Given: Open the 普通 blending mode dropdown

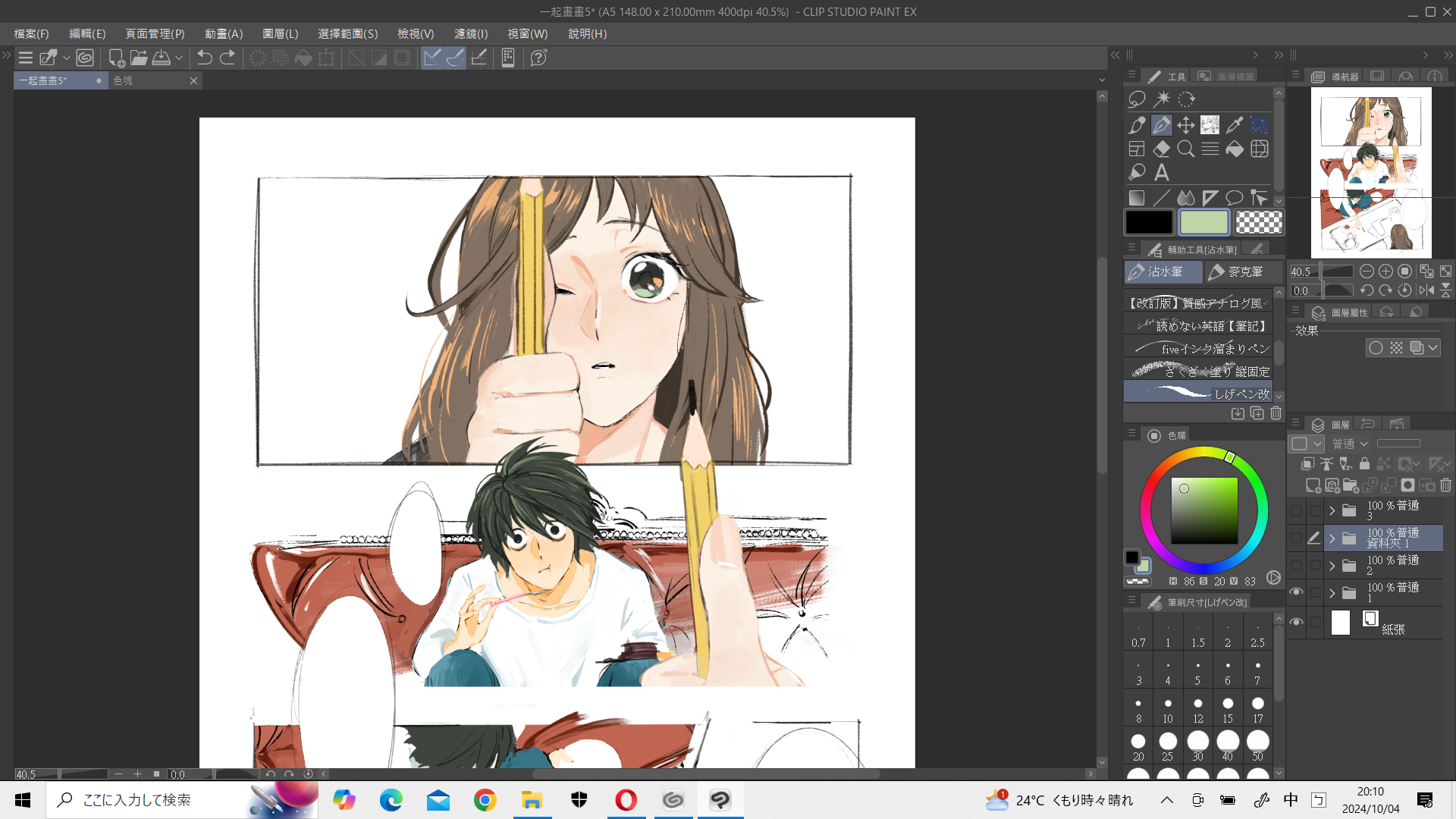Looking at the screenshot, I should 1350,444.
